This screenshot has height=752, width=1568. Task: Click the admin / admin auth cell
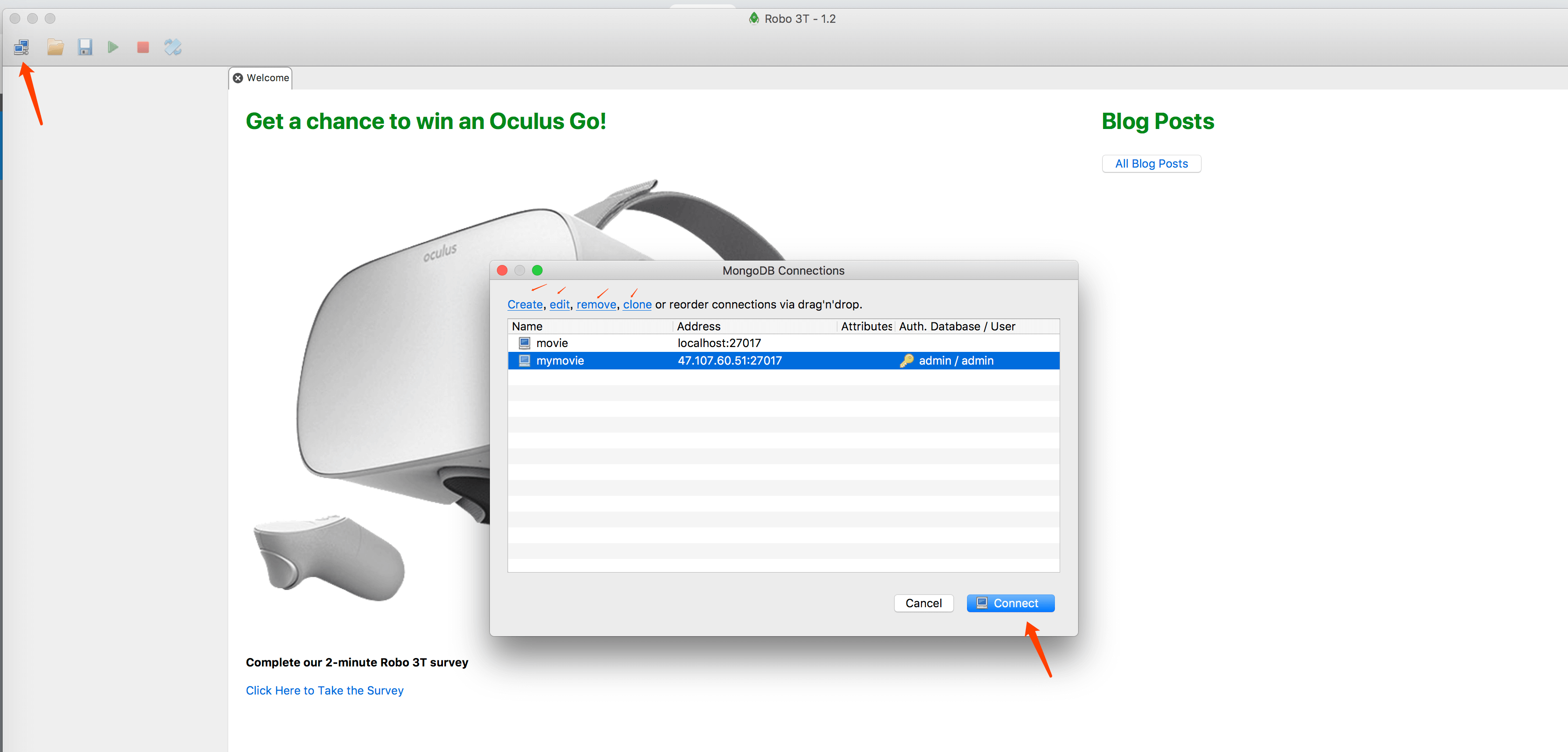(956, 361)
